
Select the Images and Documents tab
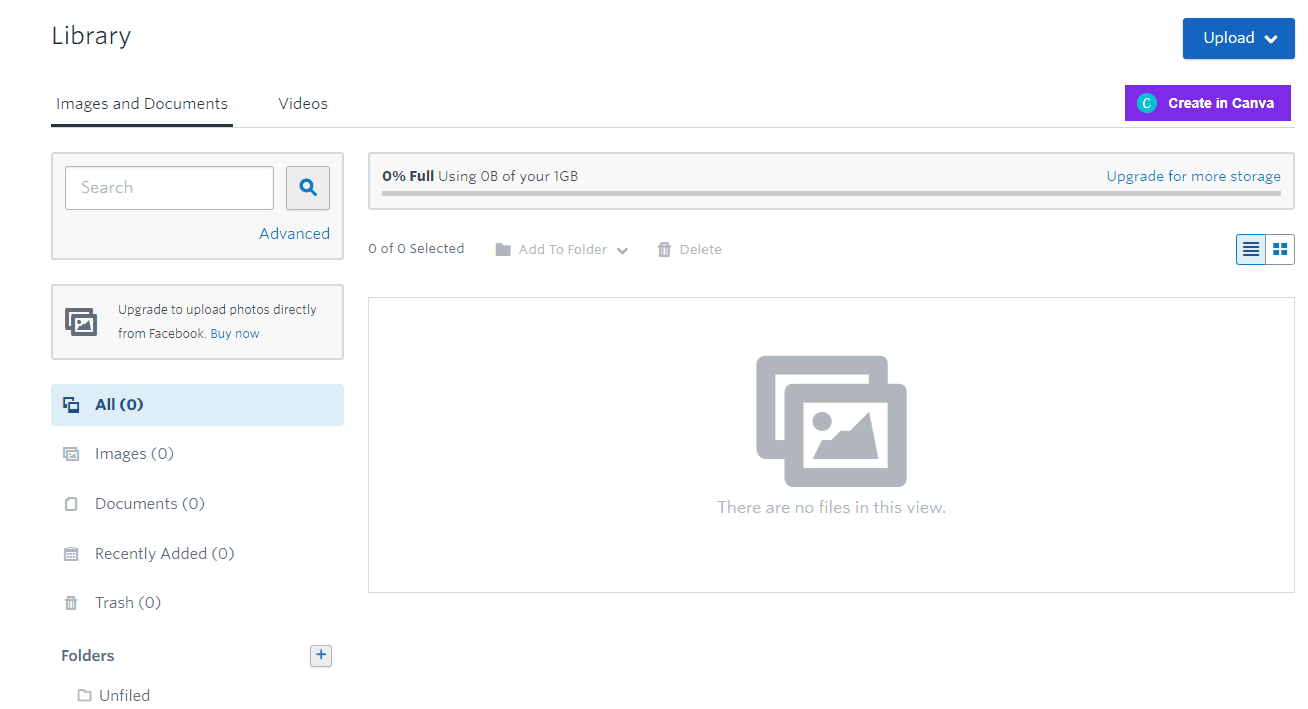point(142,103)
